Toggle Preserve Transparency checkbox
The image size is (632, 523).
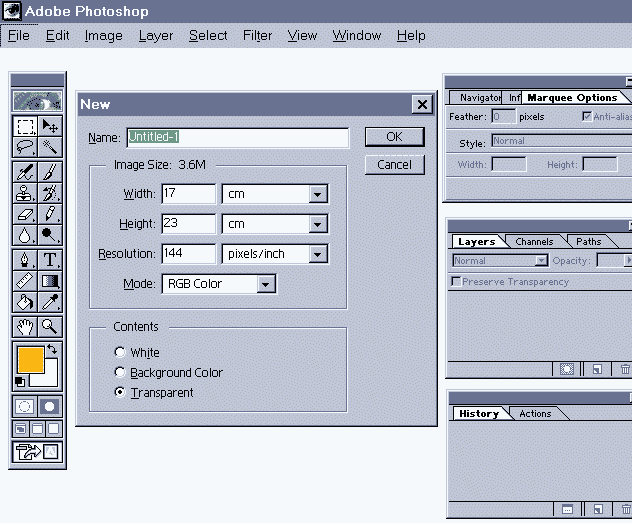click(x=456, y=281)
